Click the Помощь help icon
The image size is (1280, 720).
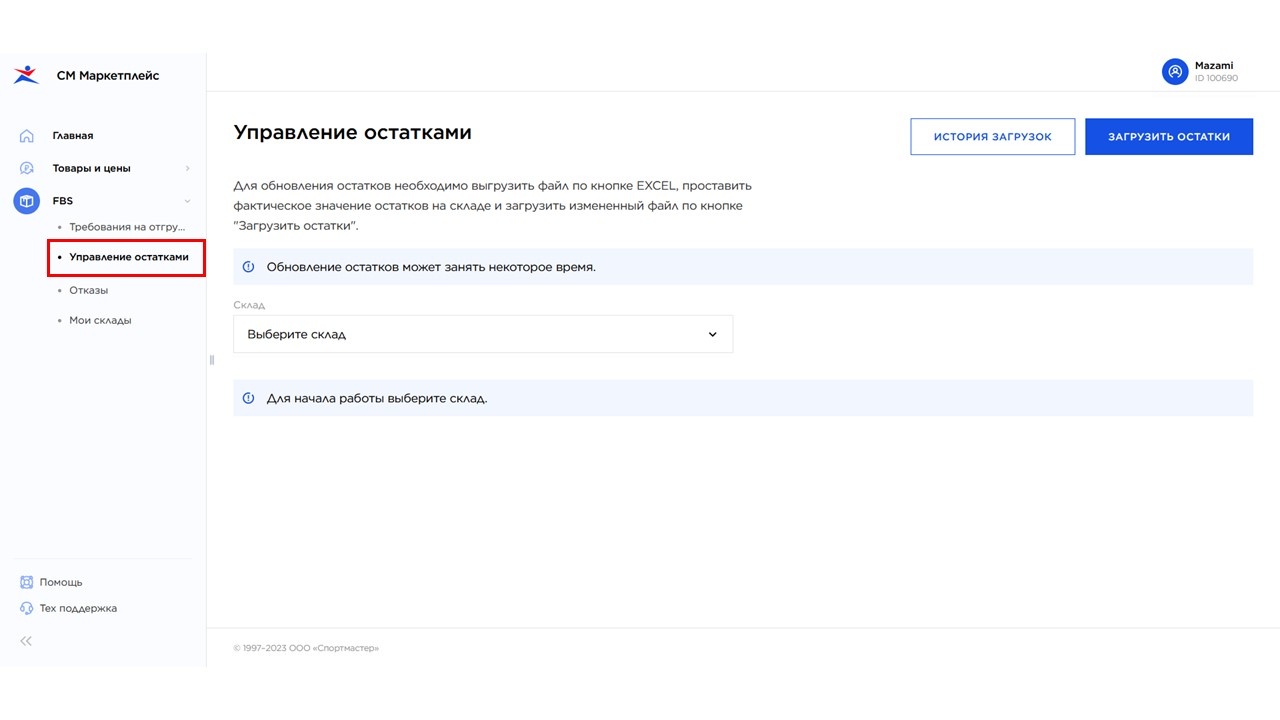point(27,582)
